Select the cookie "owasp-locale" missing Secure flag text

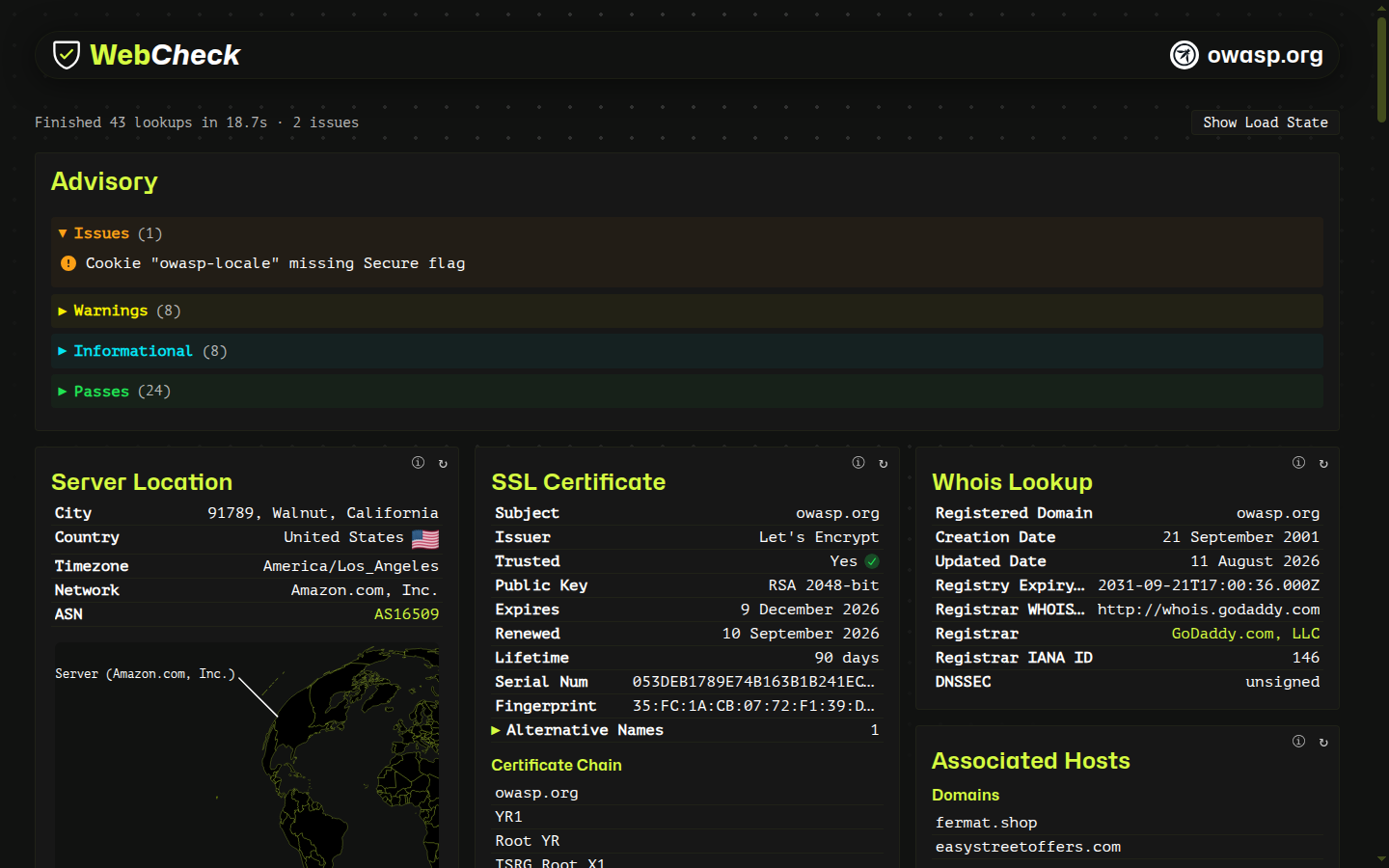275,263
